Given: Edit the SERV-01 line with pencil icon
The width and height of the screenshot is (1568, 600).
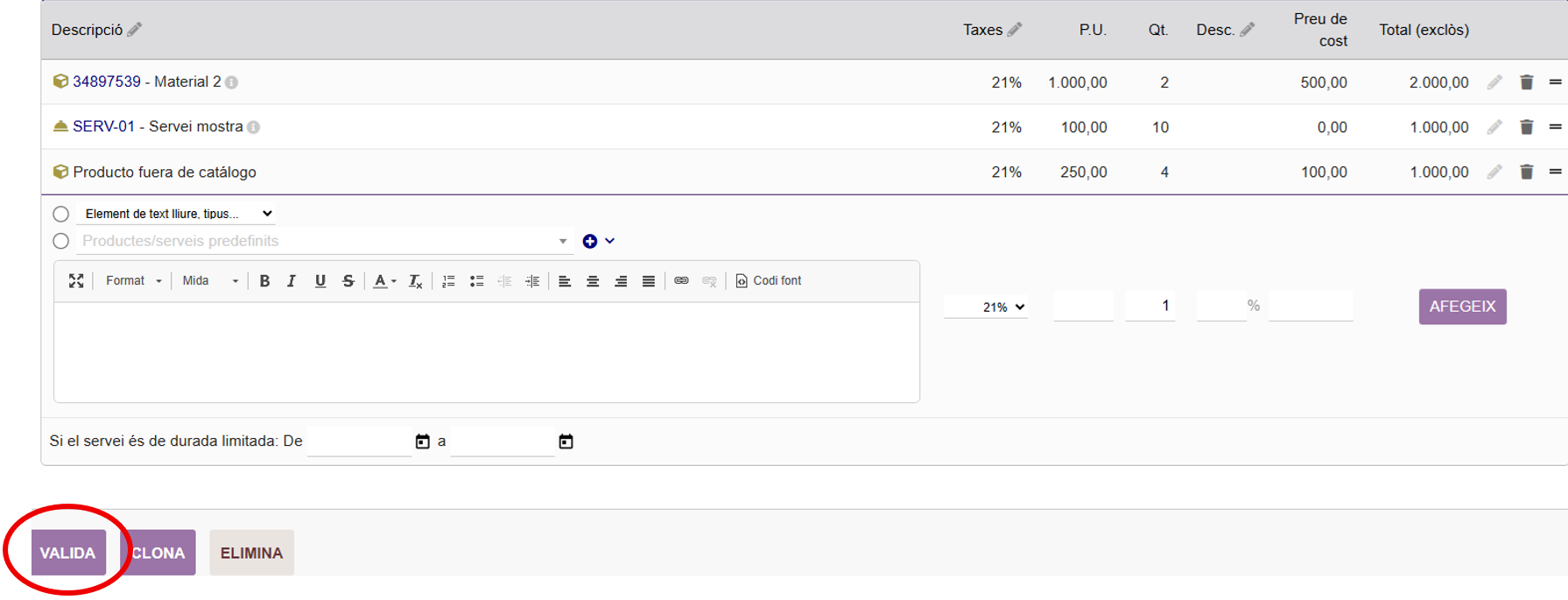Looking at the screenshot, I should 1494,127.
